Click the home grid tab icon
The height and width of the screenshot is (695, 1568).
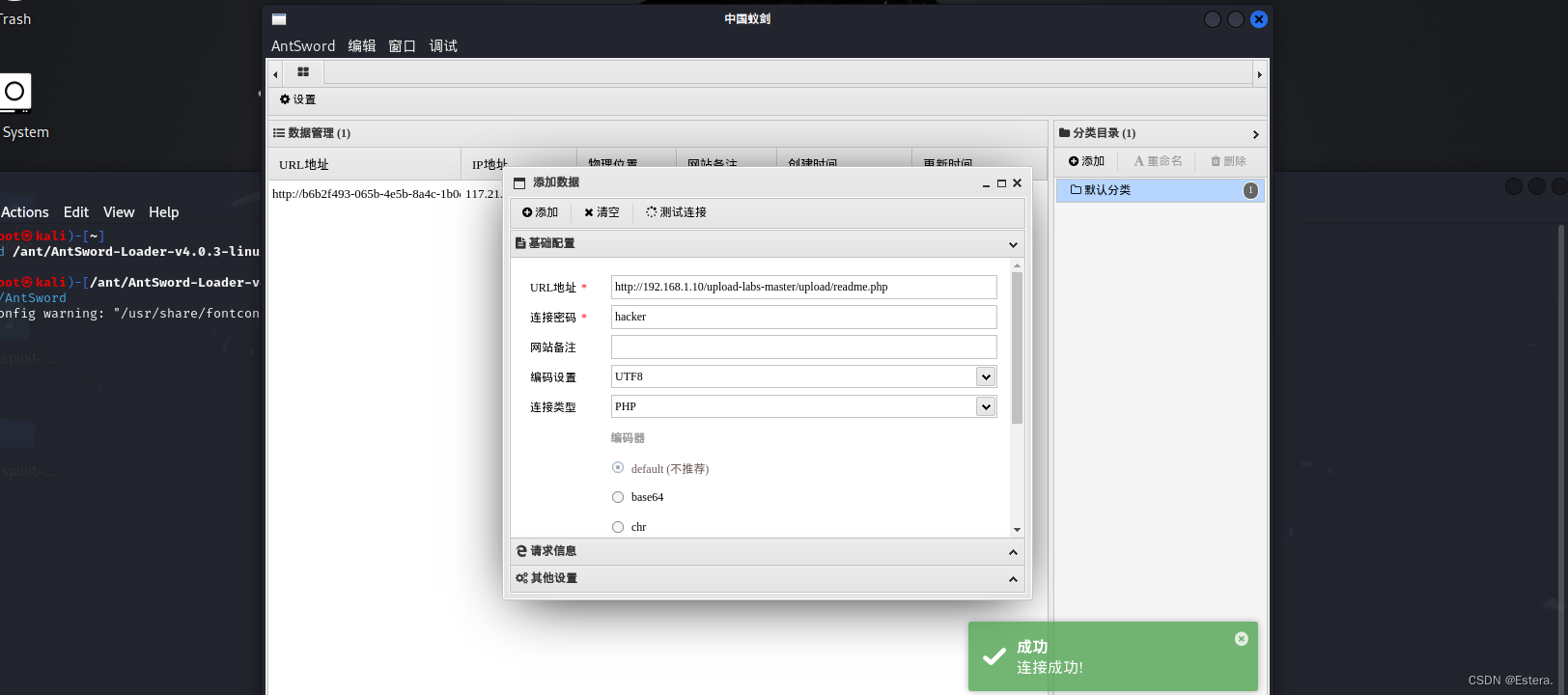pos(303,72)
